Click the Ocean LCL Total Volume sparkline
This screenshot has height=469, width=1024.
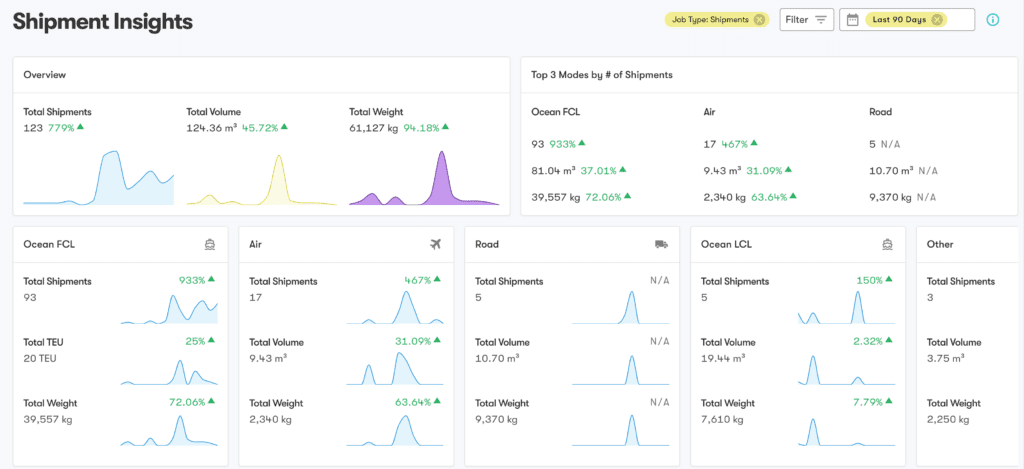click(x=846, y=369)
